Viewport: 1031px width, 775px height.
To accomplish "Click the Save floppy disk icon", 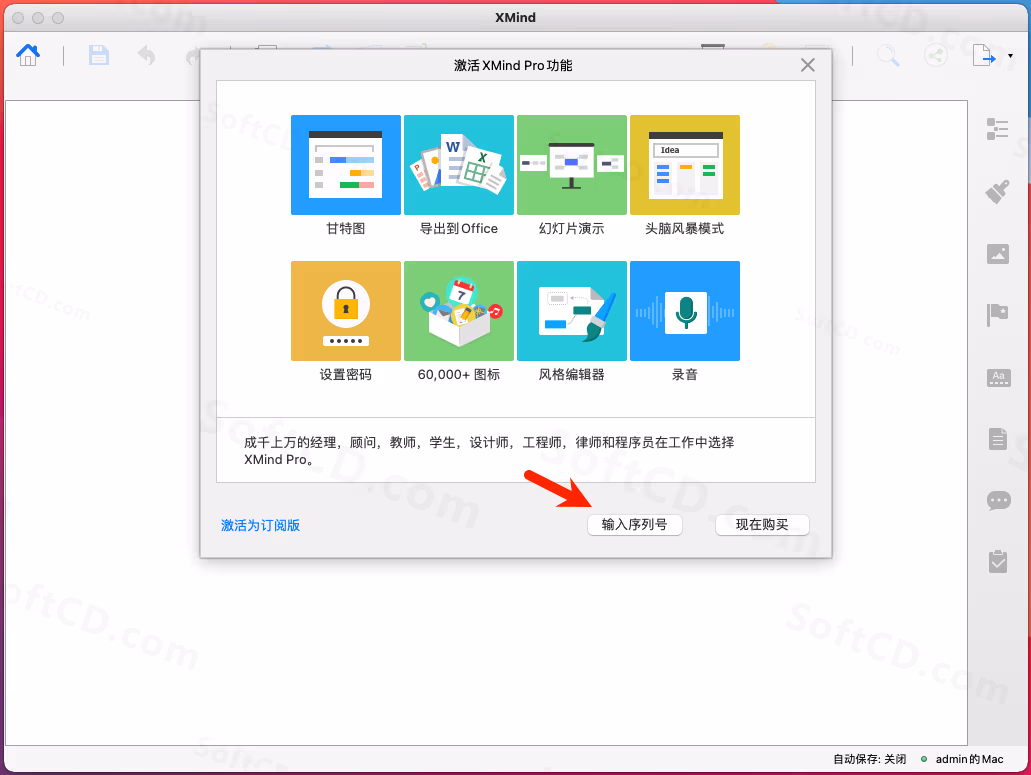I will [99, 55].
